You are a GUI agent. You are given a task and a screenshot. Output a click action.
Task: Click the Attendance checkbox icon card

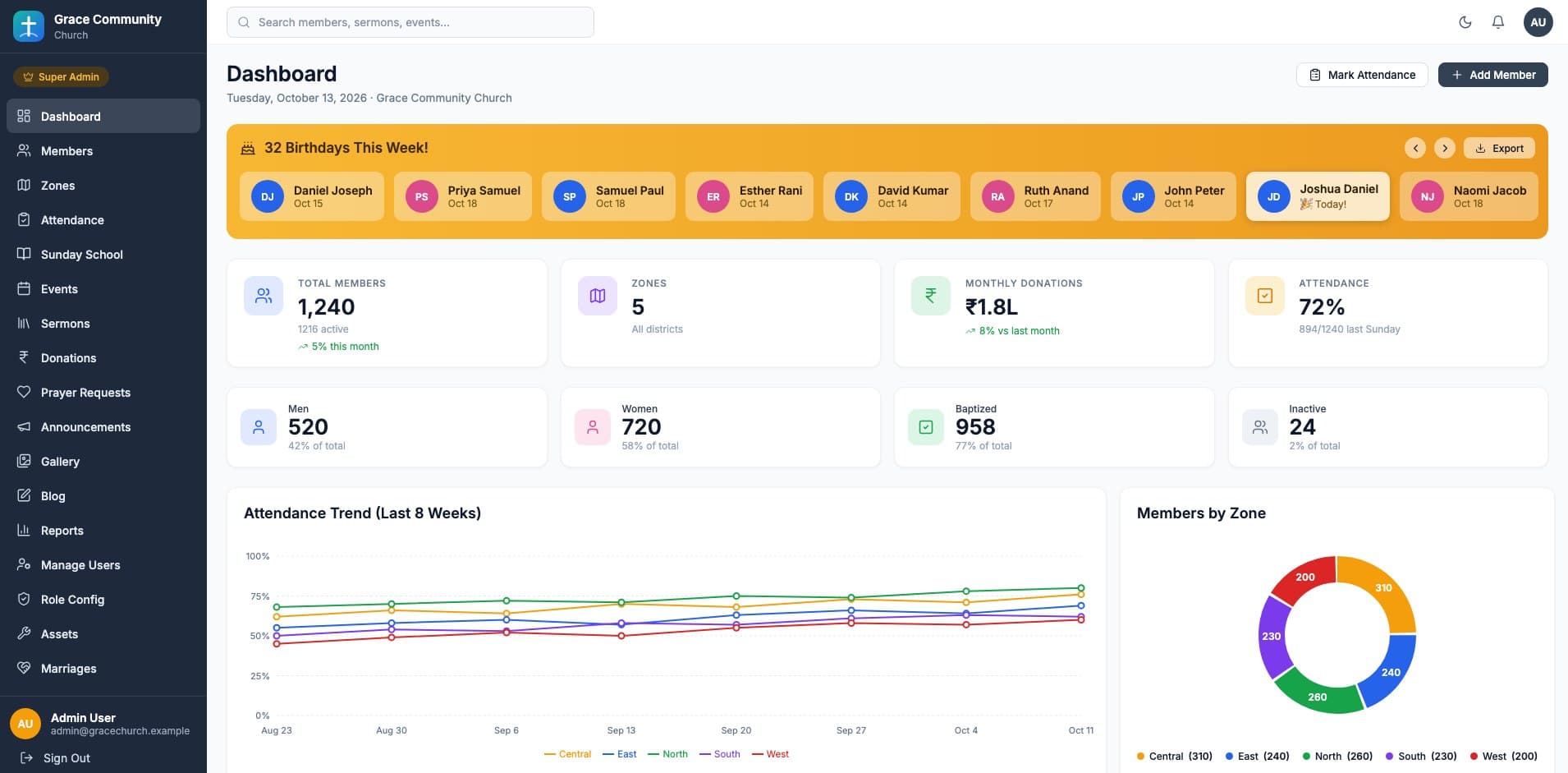pos(1265,296)
